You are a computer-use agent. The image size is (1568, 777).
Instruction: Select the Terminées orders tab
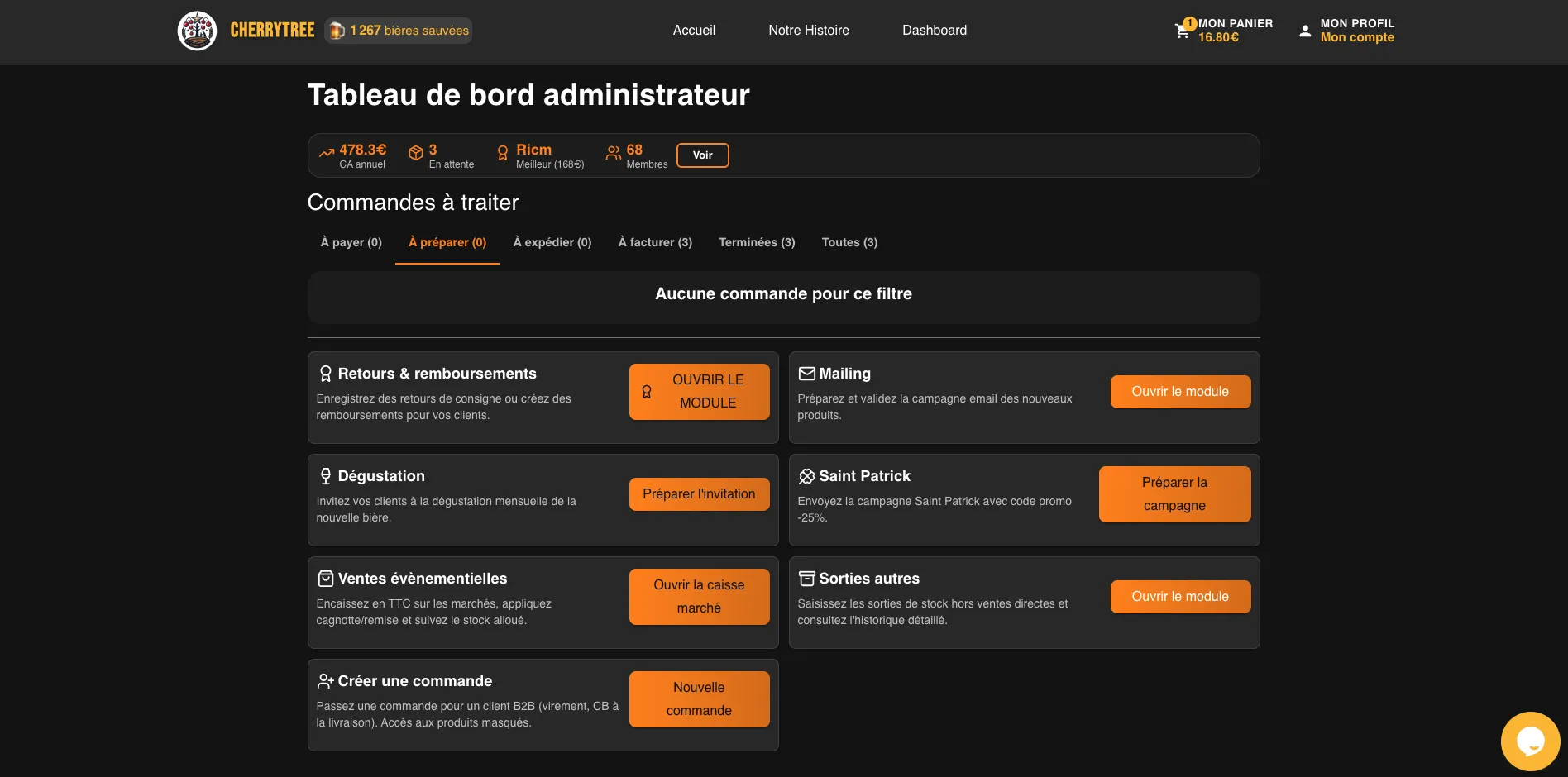pyautogui.click(x=757, y=242)
